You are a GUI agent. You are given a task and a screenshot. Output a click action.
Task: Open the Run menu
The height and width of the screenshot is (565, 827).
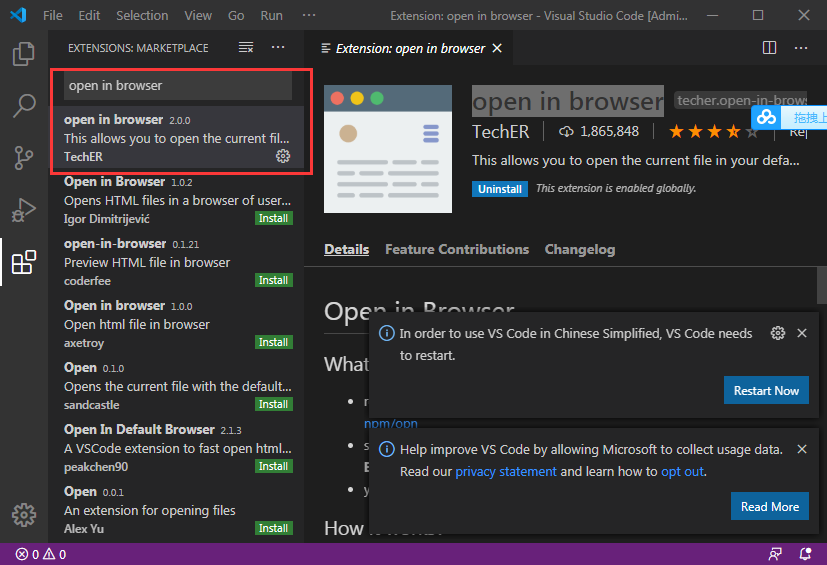coord(271,15)
